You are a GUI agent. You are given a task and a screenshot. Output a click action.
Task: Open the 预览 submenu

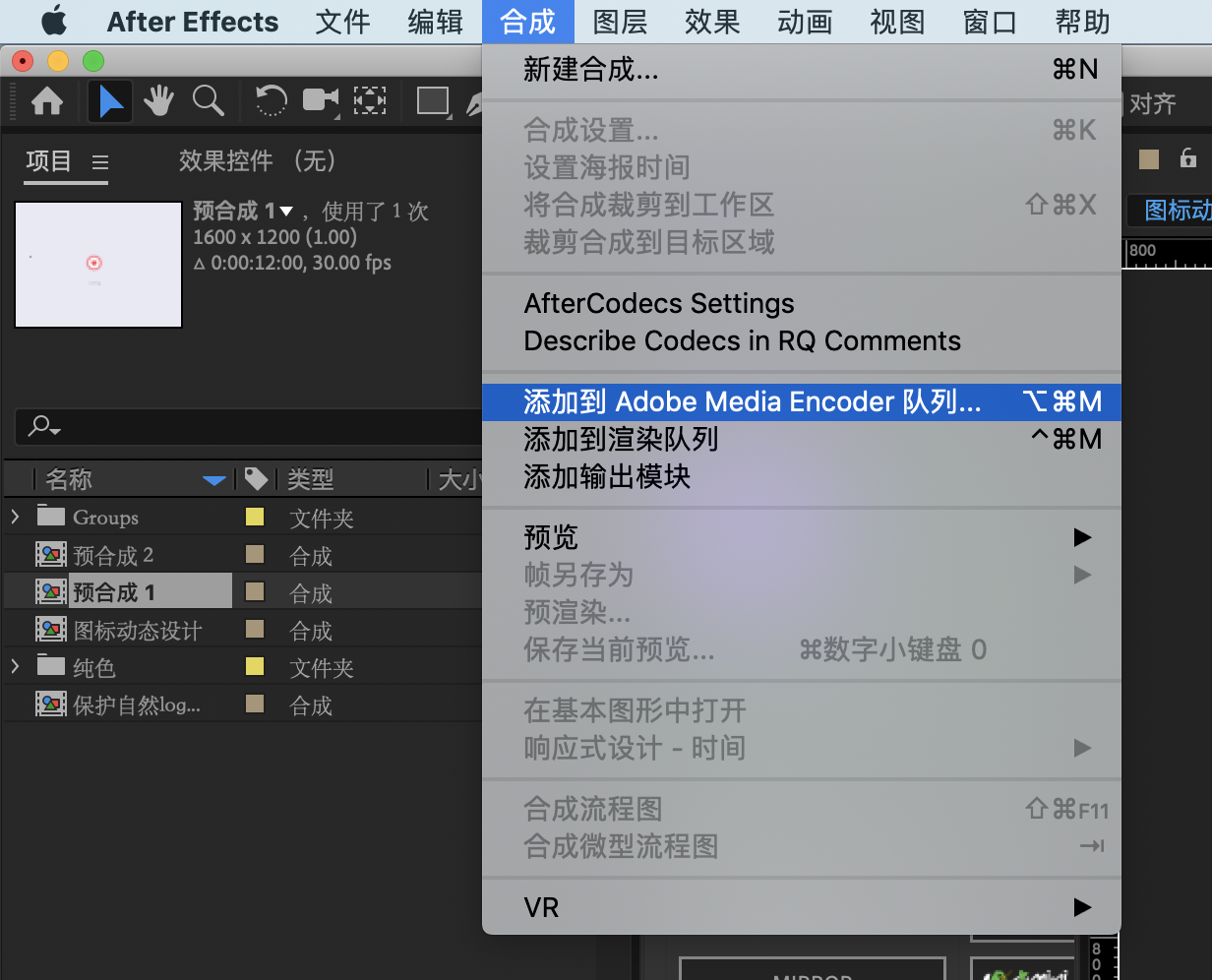coord(802,537)
